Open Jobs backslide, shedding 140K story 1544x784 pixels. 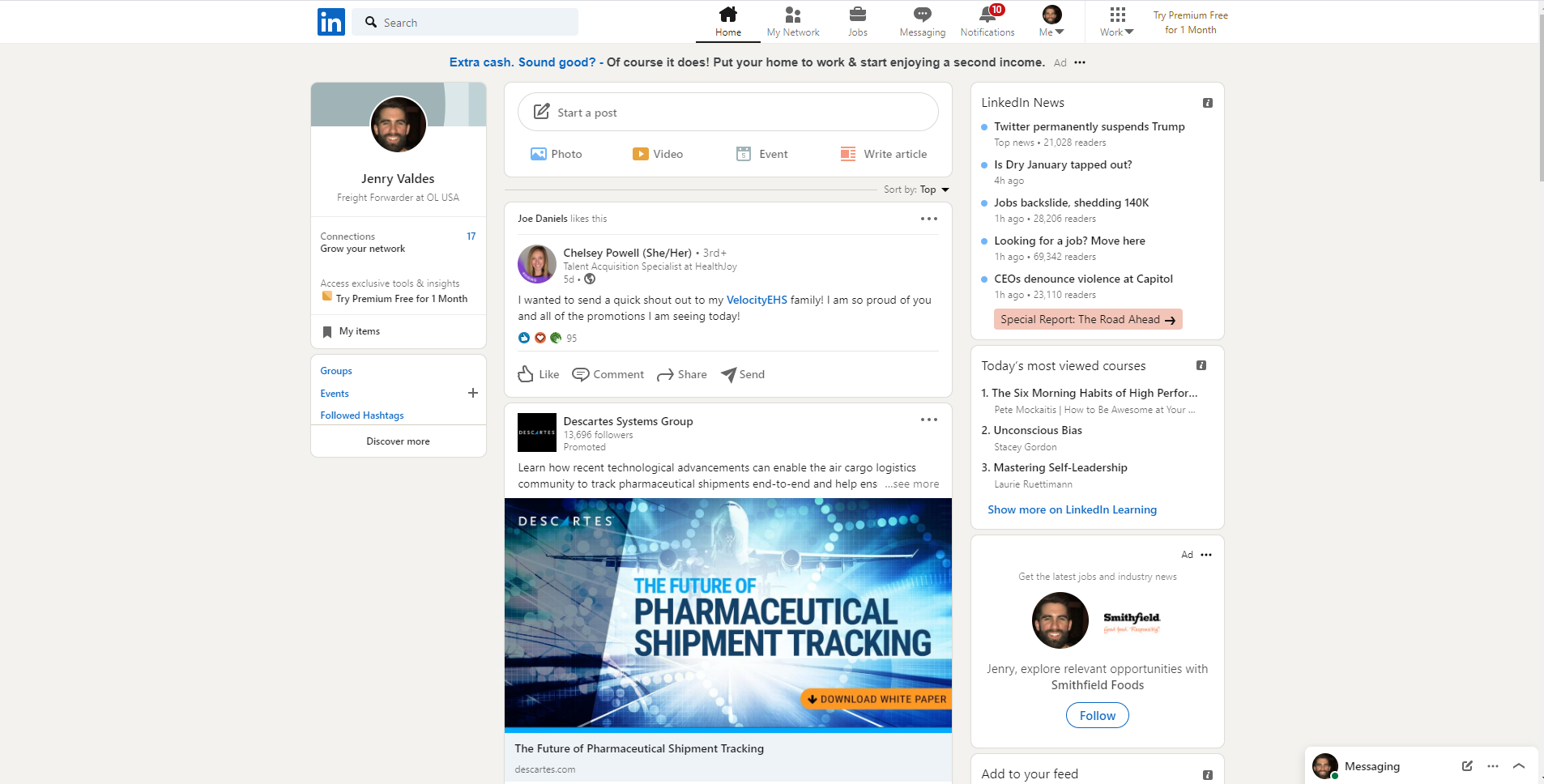tap(1072, 202)
